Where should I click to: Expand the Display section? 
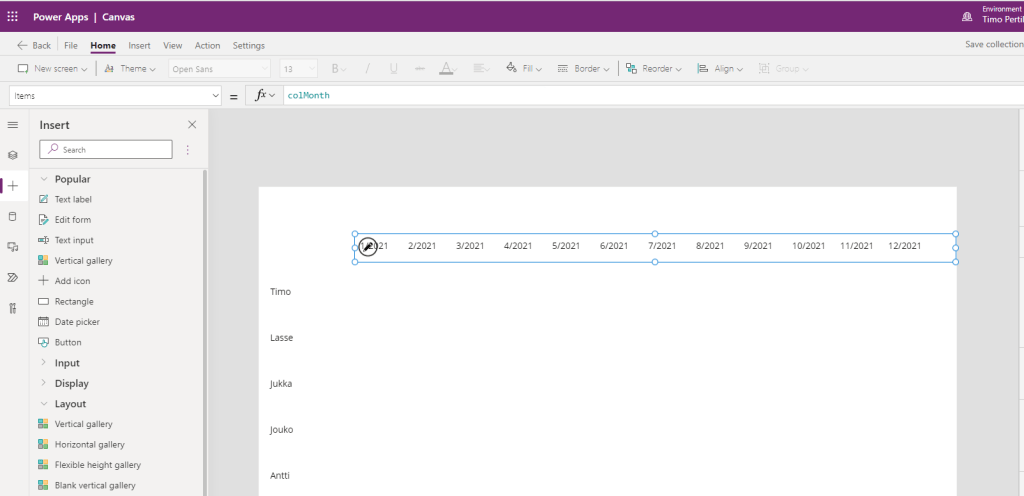coord(44,384)
